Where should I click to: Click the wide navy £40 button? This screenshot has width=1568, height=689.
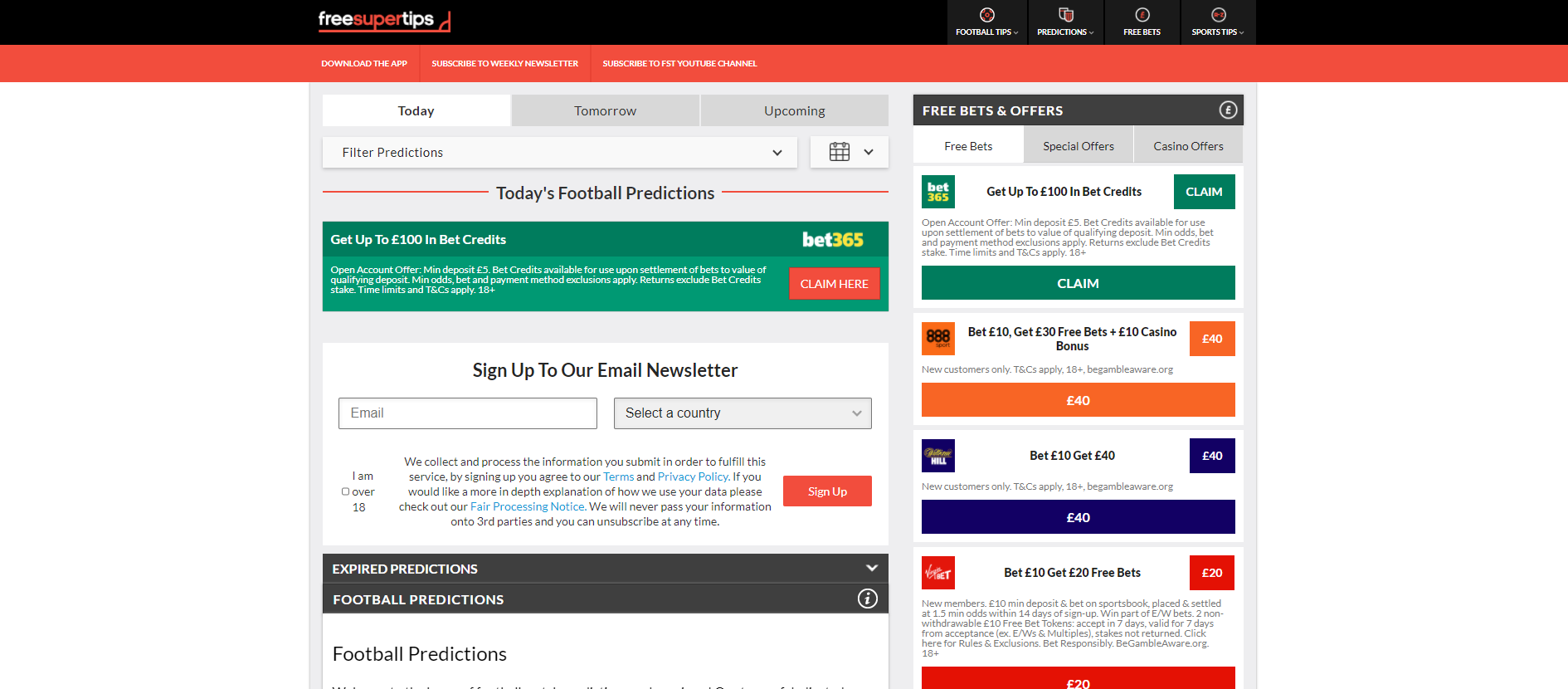click(x=1079, y=517)
